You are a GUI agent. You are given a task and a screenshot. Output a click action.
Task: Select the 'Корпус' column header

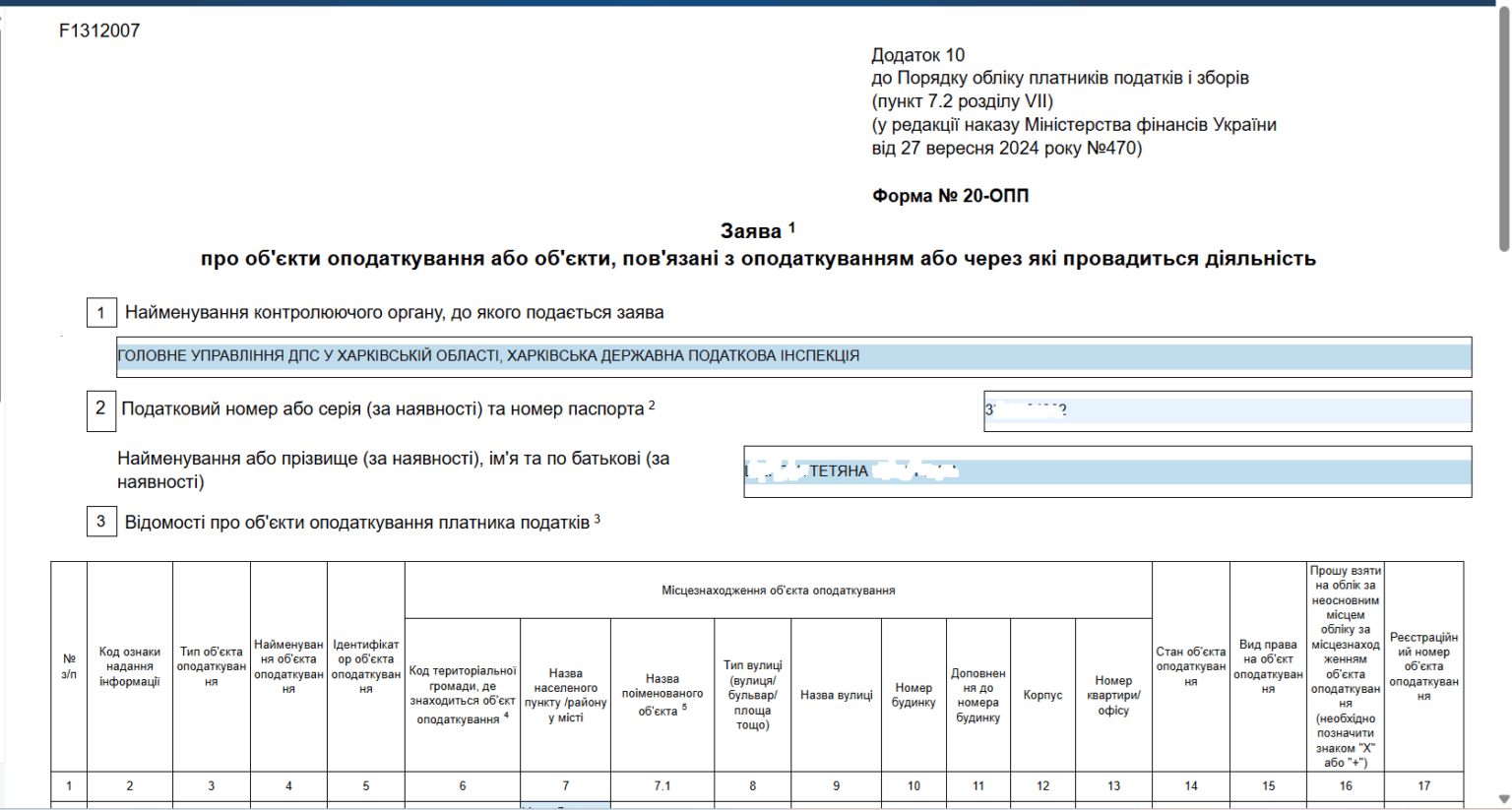1042,695
